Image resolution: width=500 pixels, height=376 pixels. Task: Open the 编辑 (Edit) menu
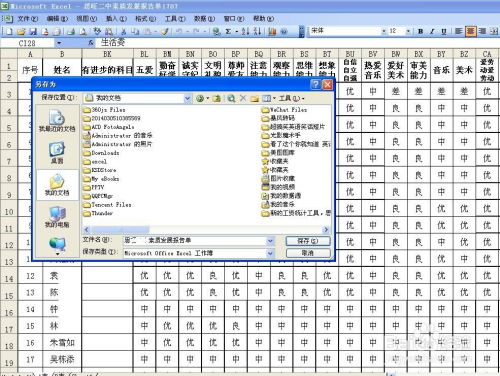click(x=57, y=19)
